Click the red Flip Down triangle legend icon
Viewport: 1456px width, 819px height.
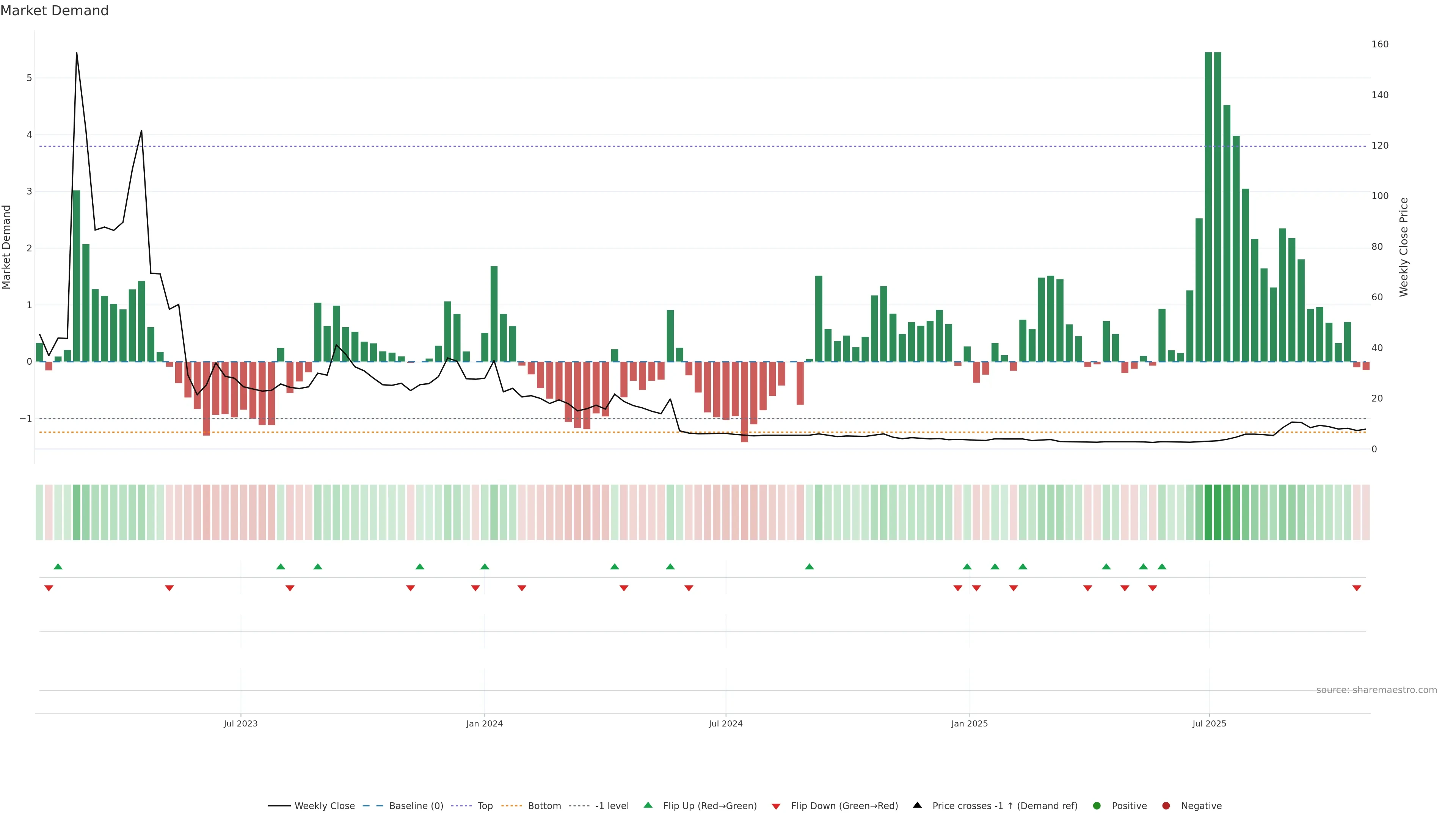pos(776,806)
